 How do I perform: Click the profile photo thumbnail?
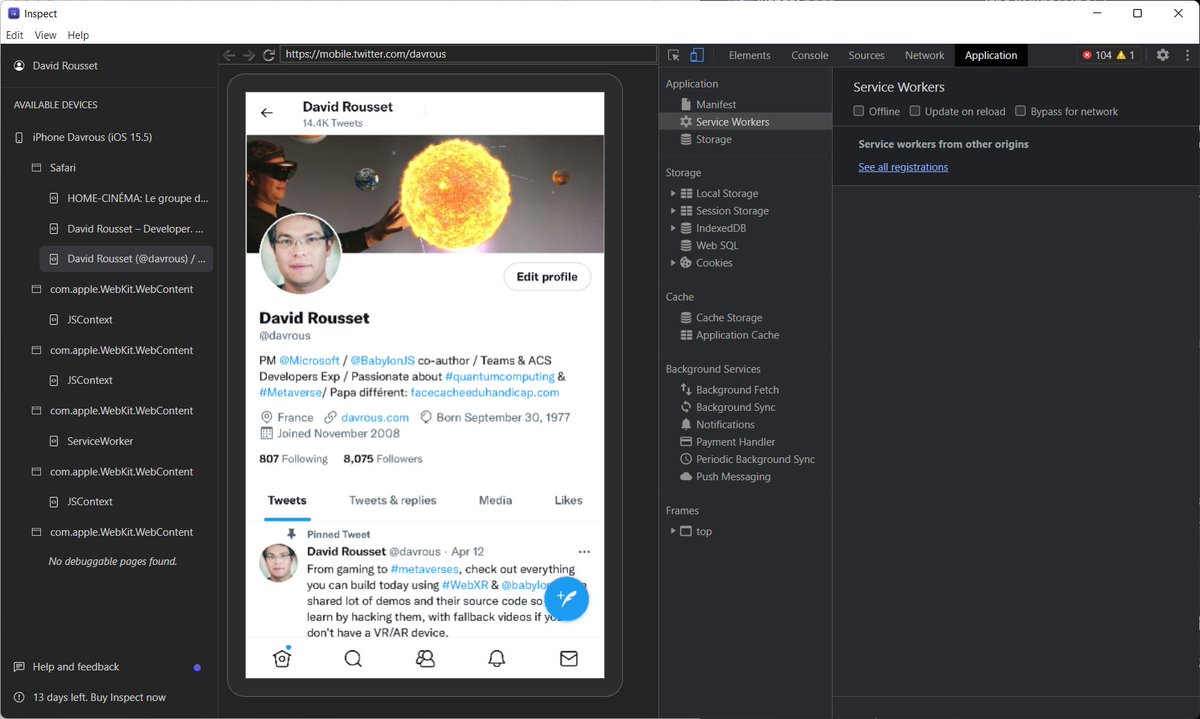coord(301,252)
